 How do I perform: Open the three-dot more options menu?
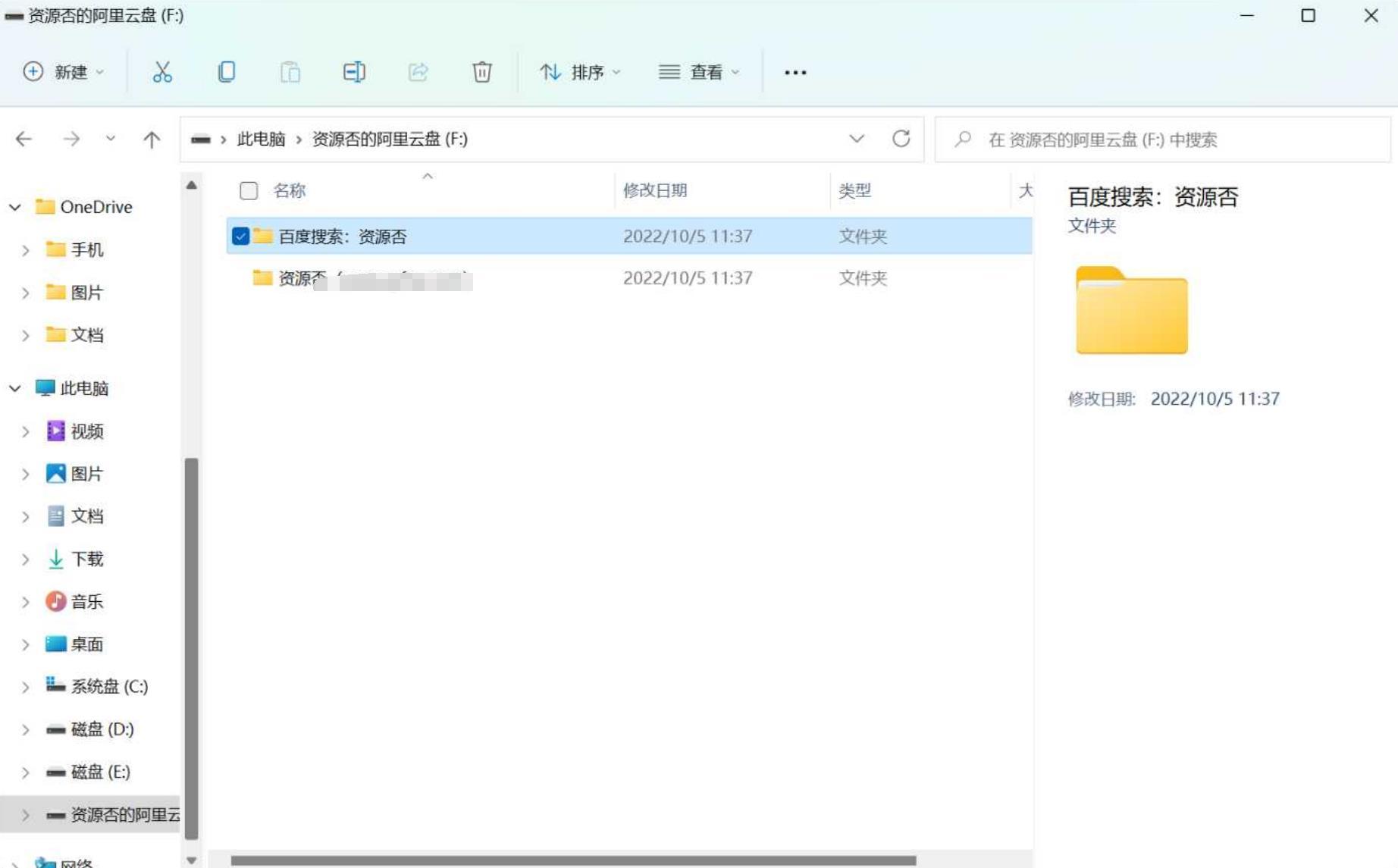coord(795,72)
